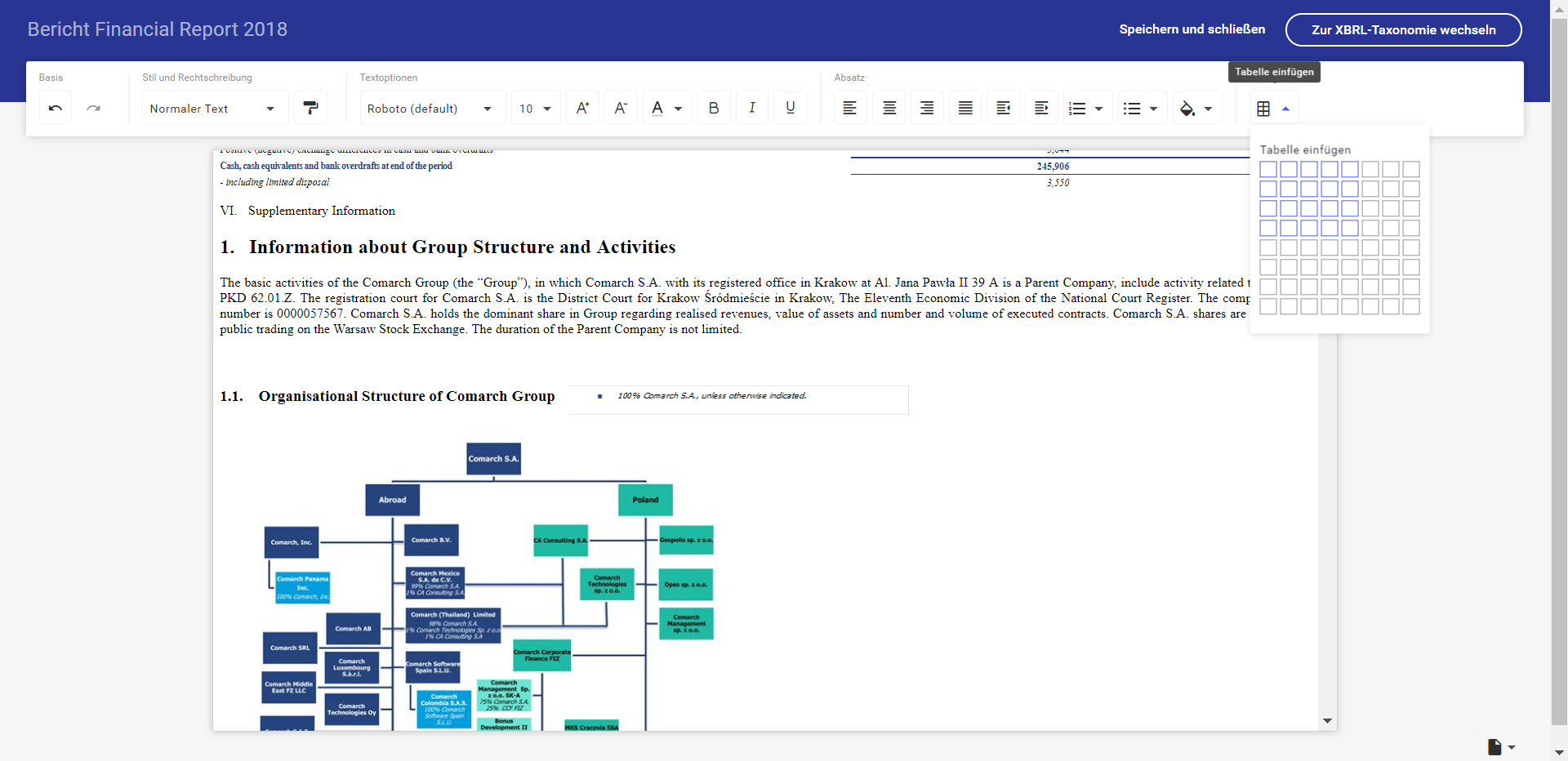Click the Comarch S.A. box in the chart
This screenshot has width=1568, height=761.
(493, 459)
